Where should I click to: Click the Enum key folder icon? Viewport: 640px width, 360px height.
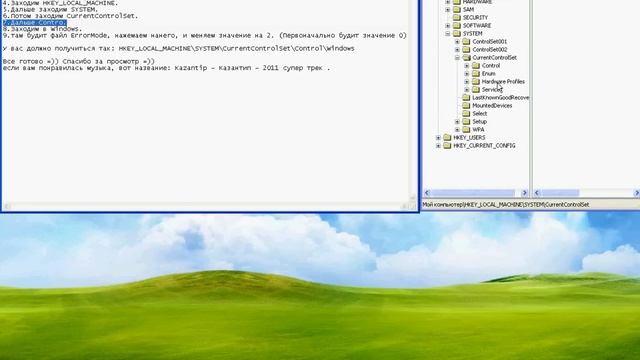tap(476, 73)
